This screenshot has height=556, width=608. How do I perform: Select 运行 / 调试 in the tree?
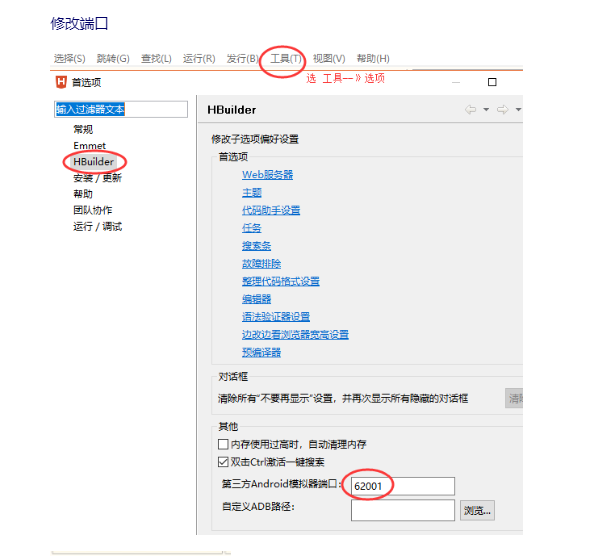(x=97, y=226)
